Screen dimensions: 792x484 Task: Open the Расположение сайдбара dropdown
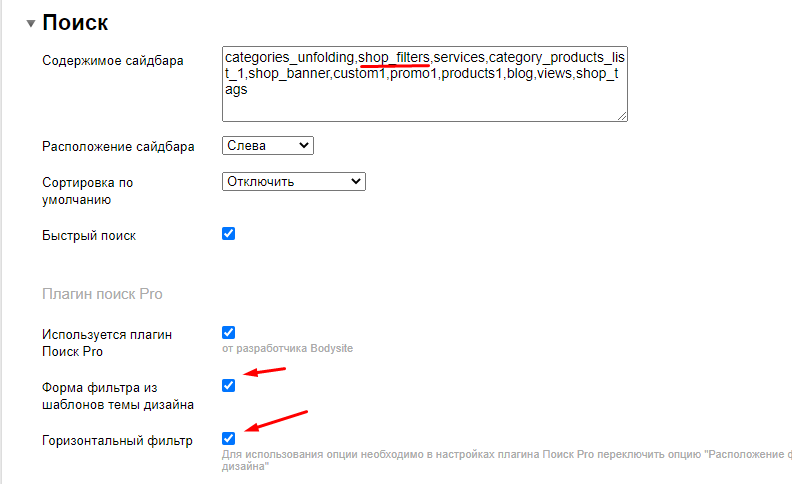pos(268,146)
